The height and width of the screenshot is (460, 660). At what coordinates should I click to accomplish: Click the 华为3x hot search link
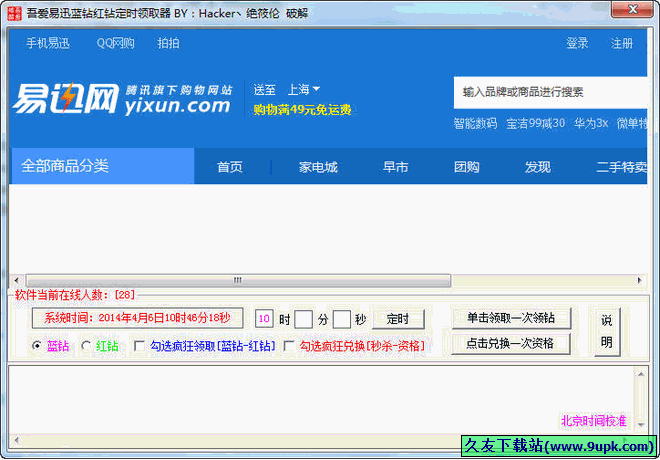point(591,123)
